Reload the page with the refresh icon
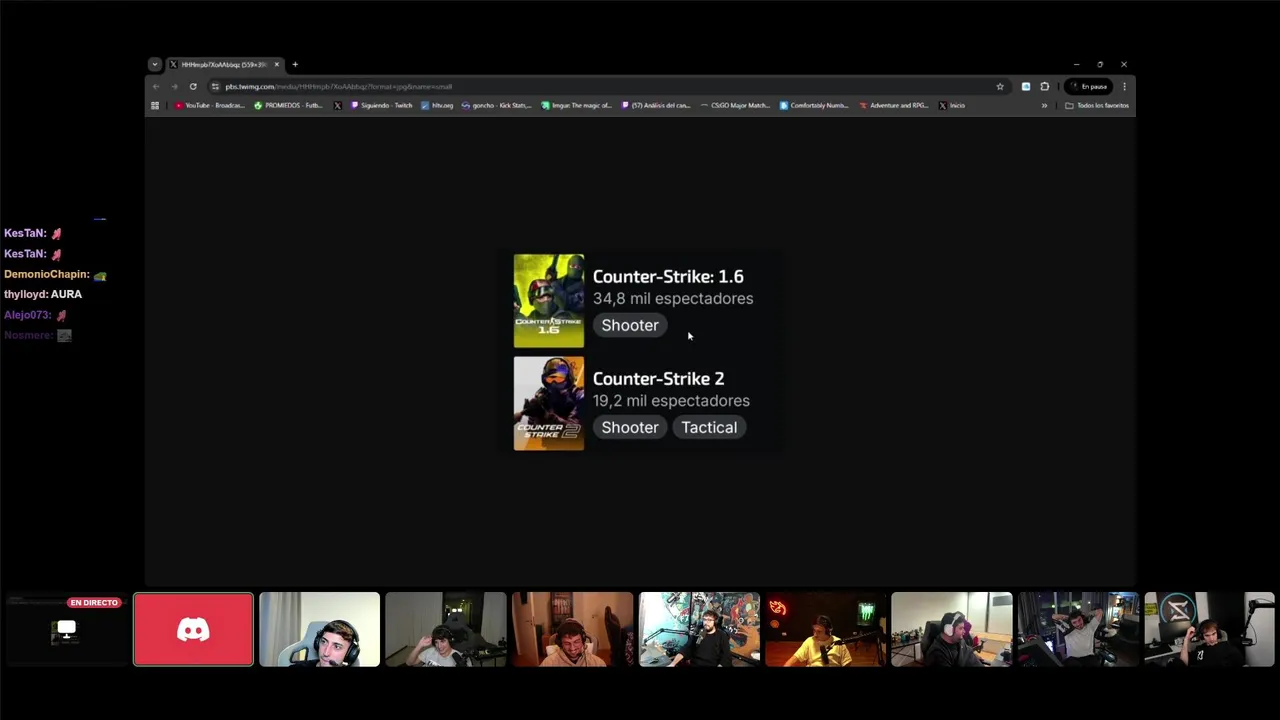This screenshot has height=720, width=1280. point(193,86)
